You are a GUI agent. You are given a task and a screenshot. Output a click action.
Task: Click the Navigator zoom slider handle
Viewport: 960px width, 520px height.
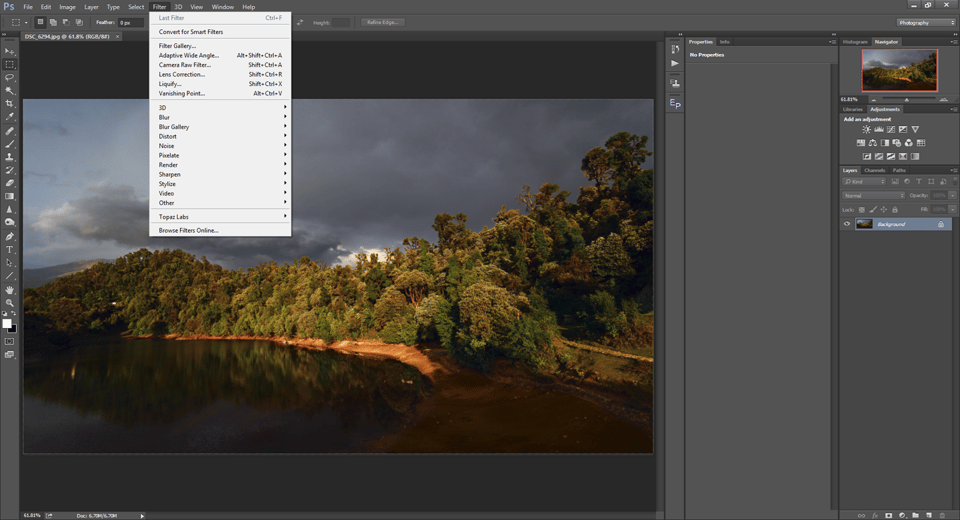coord(907,99)
